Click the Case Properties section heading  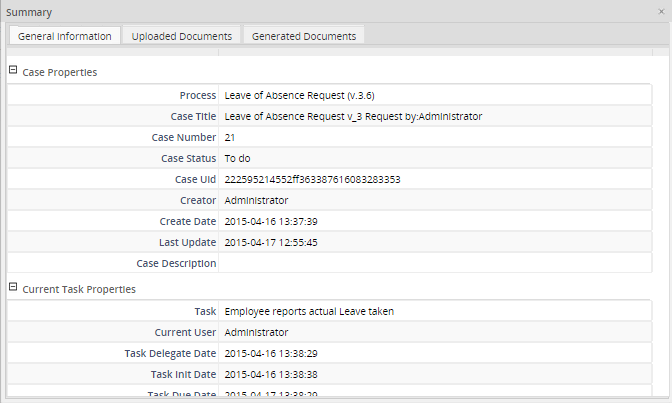tap(59, 72)
